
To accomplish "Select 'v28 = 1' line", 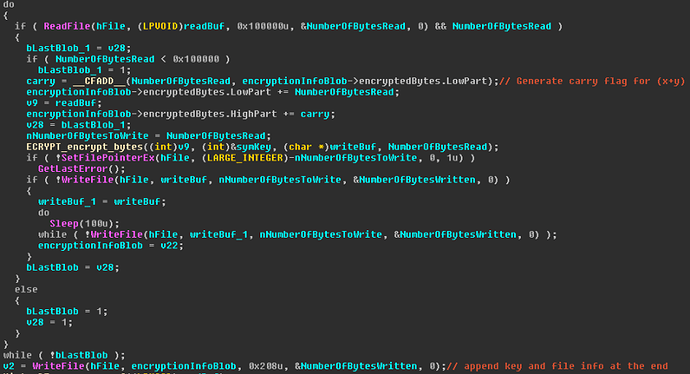I will pos(49,323).
